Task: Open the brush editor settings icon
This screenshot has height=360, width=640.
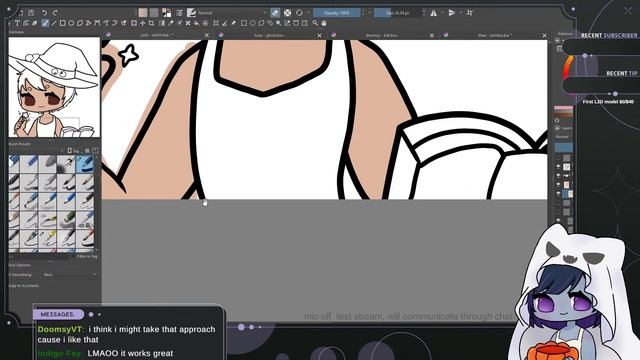Action: pyautogui.click(x=179, y=13)
